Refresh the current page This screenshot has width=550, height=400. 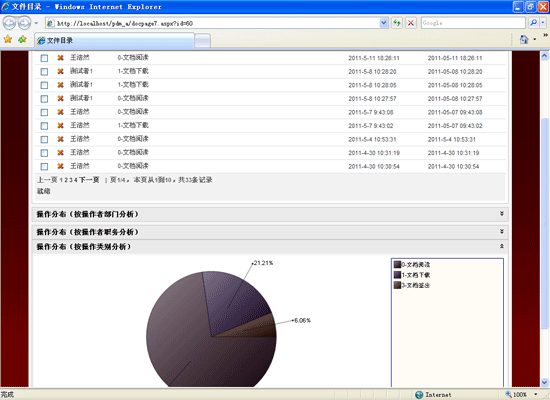point(397,23)
